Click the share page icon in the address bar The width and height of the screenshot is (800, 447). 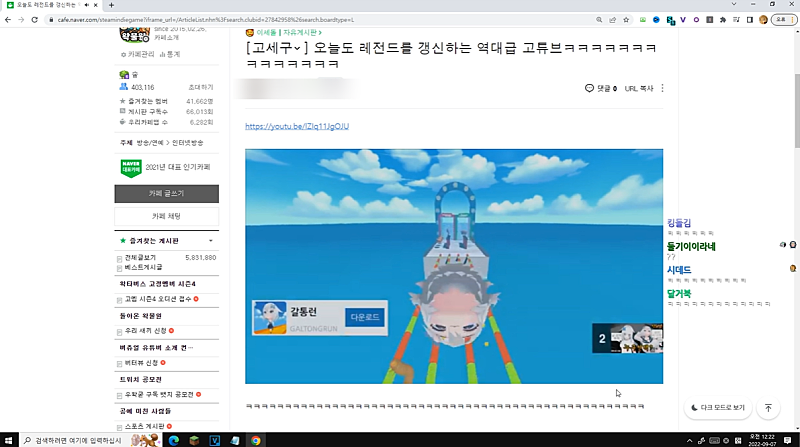(612, 20)
